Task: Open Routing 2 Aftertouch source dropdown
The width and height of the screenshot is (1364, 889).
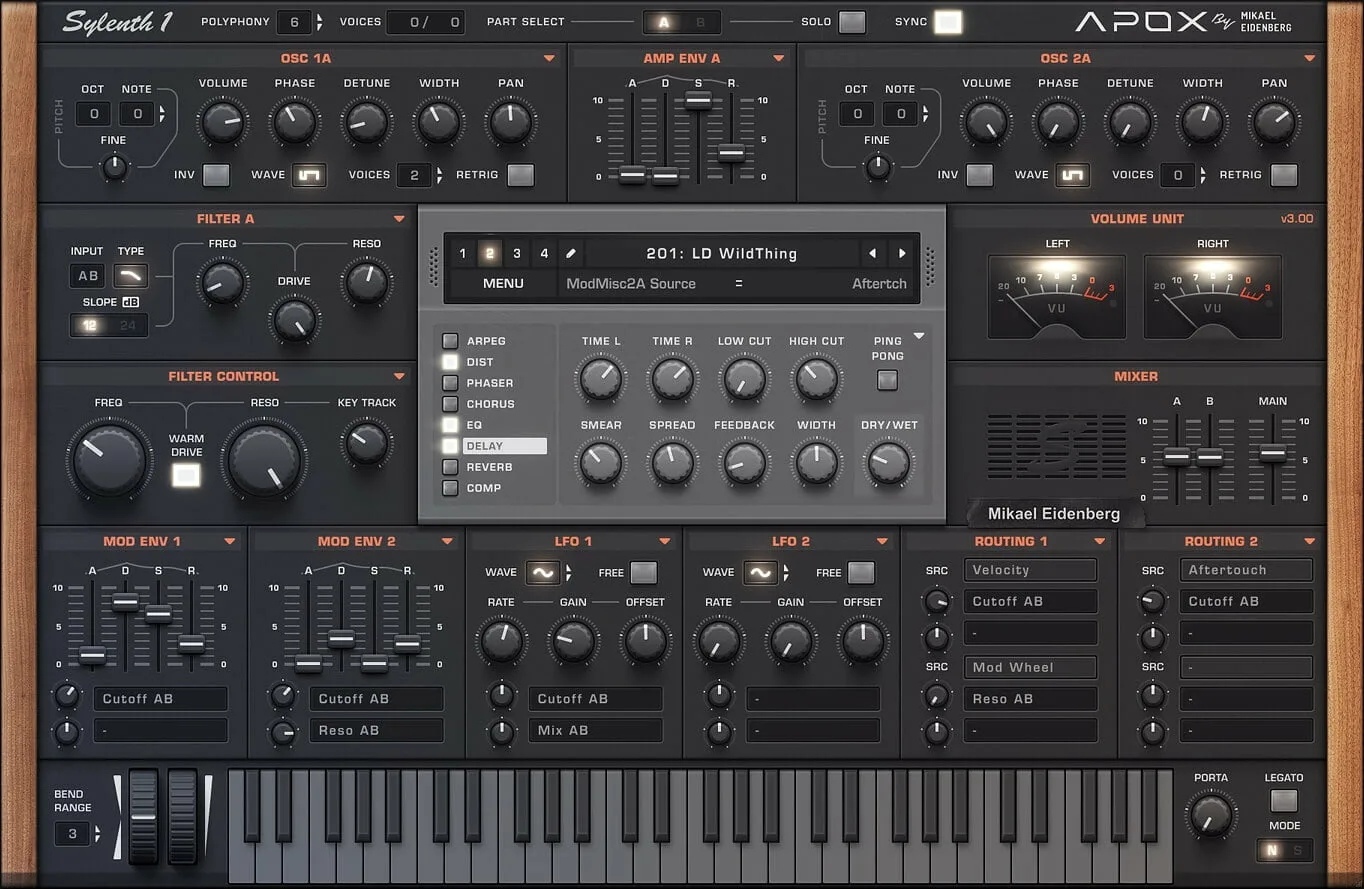Action: point(1247,570)
